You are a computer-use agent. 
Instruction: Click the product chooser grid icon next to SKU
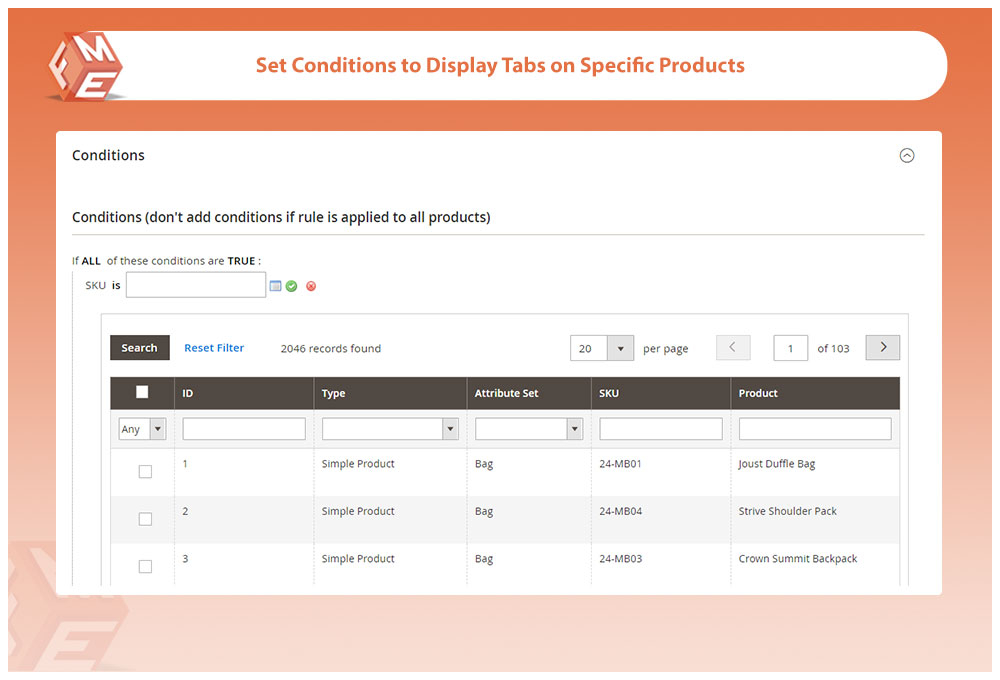click(276, 286)
